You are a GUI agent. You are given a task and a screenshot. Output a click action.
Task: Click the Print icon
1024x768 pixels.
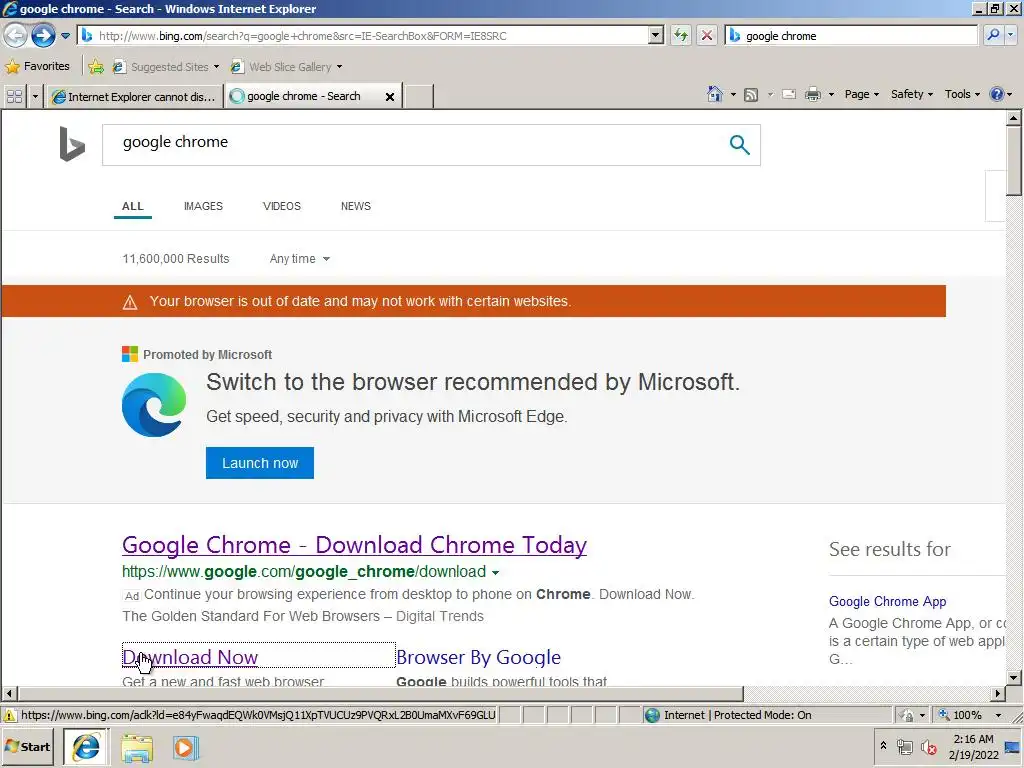coord(812,95)
